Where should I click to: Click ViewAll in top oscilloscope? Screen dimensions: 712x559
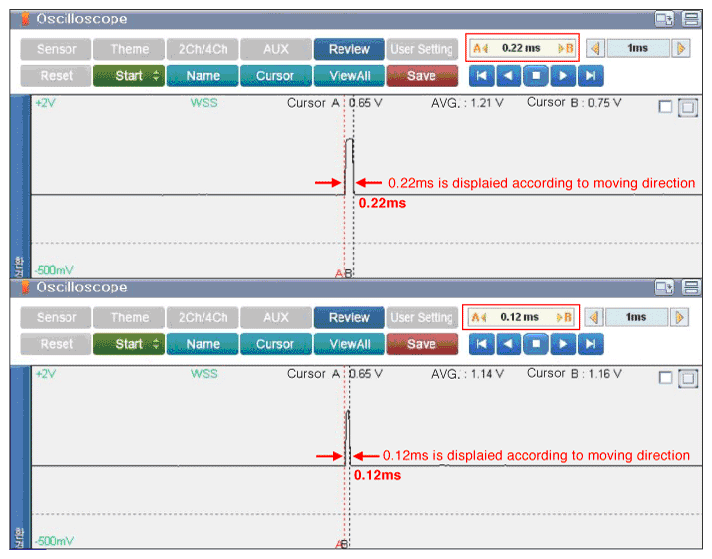point(349,75)
